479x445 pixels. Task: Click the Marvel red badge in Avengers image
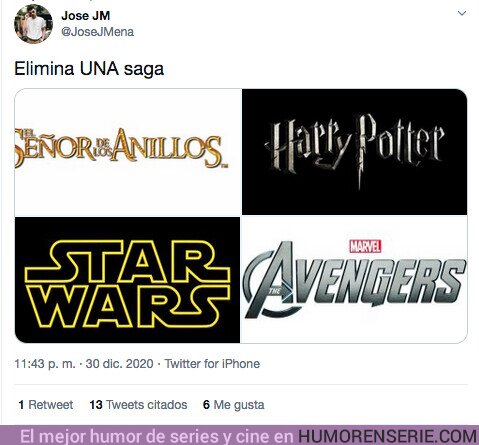(365, 246)
